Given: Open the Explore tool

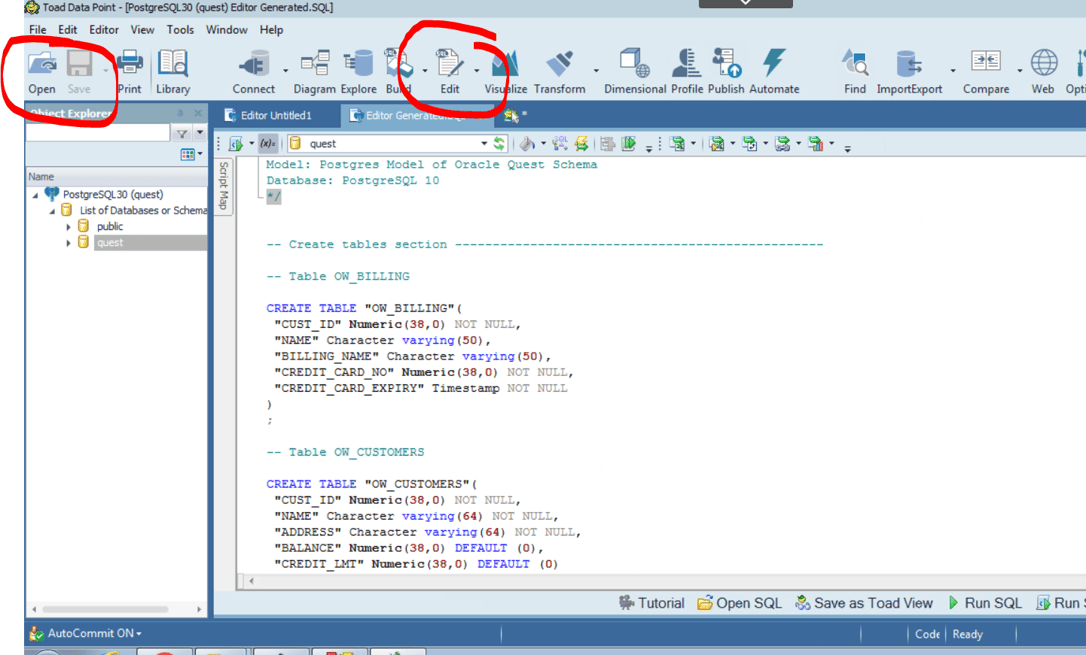Looking at the screenshot, I should coord(359,72).
